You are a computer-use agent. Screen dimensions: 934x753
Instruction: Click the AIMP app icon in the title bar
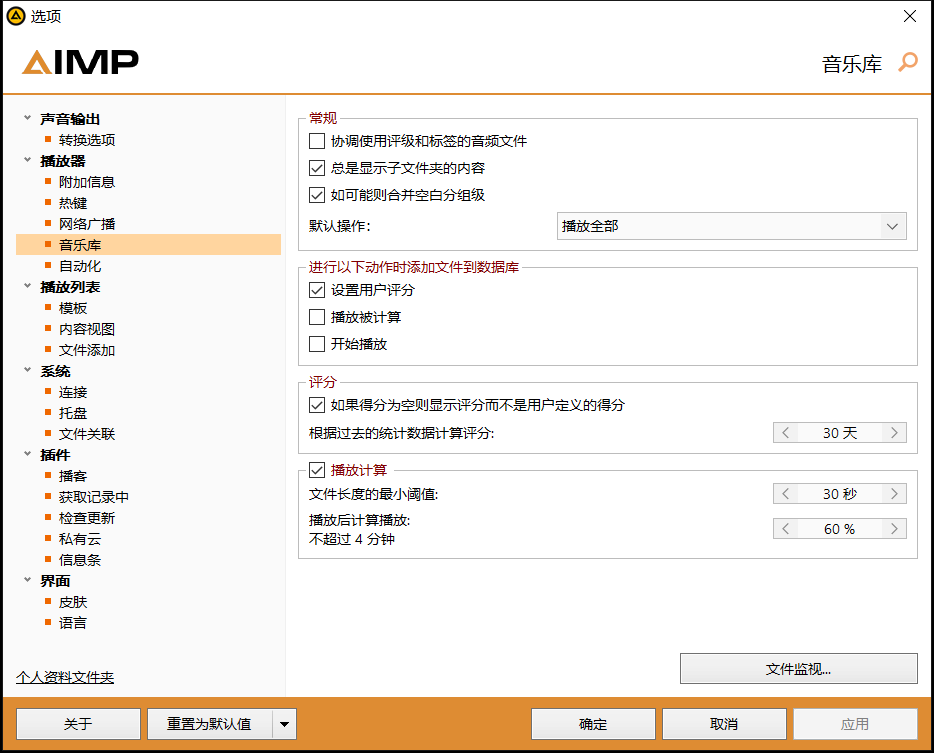[x=15, y=16]
